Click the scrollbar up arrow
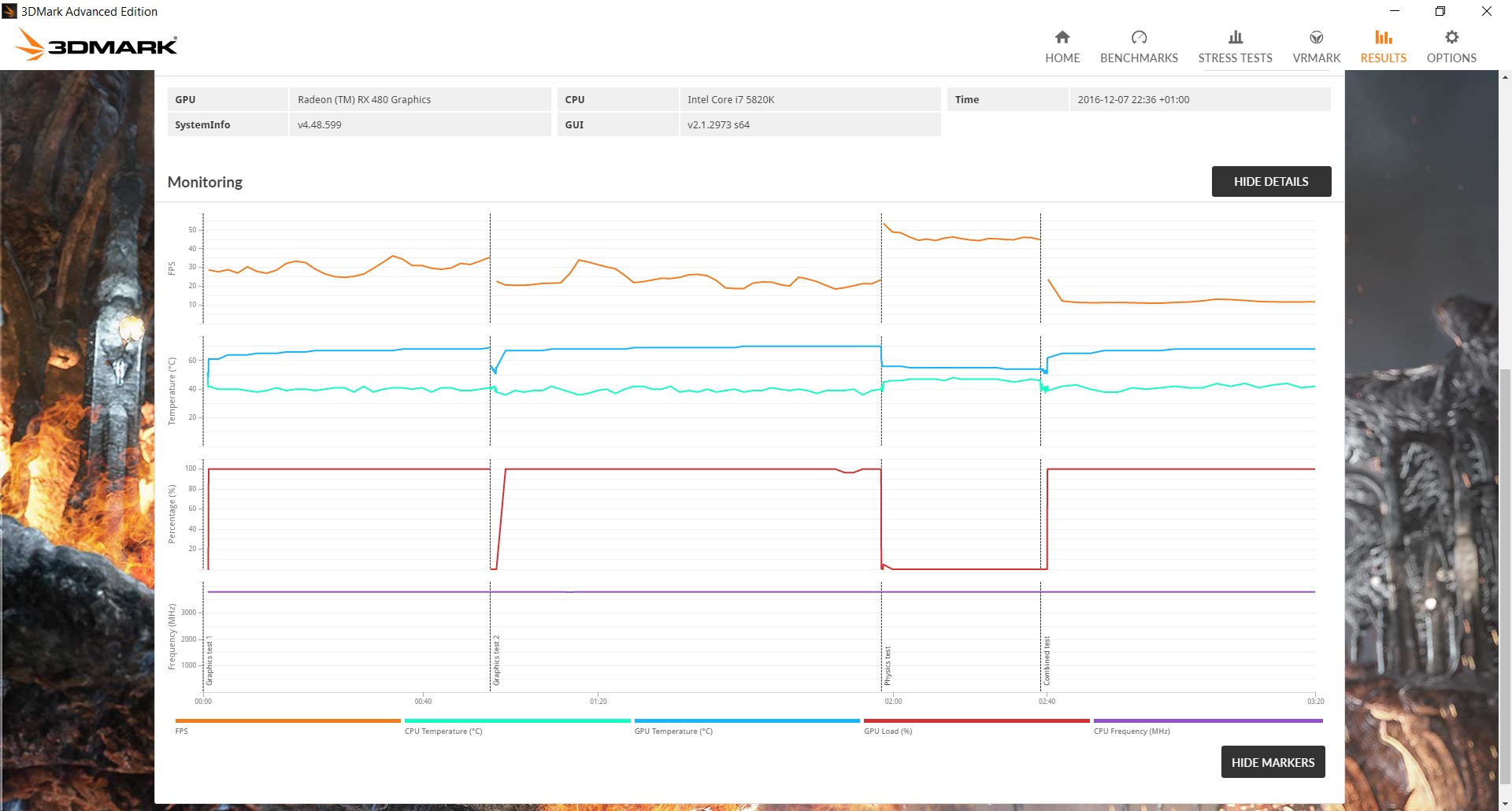The height and width of the screenshot is (811, 1512). [1505, 77]
